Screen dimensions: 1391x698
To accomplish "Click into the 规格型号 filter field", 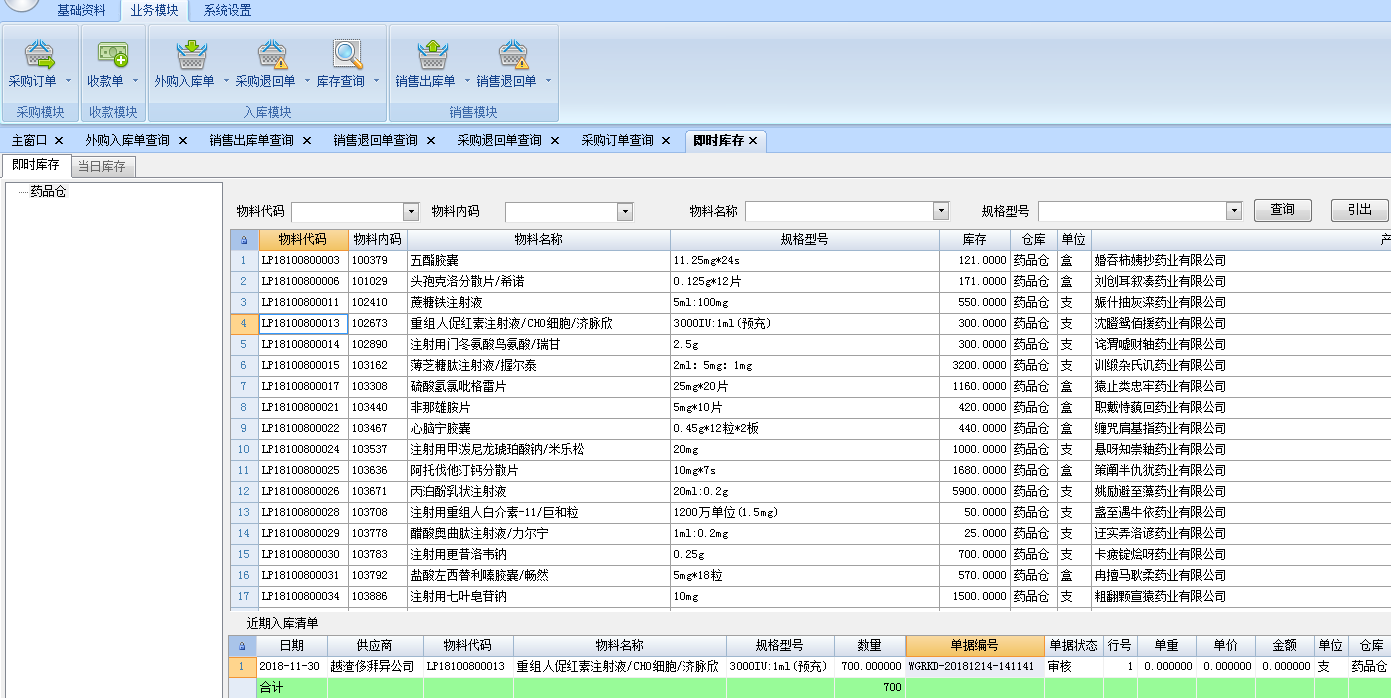I will coord(1132,211).
